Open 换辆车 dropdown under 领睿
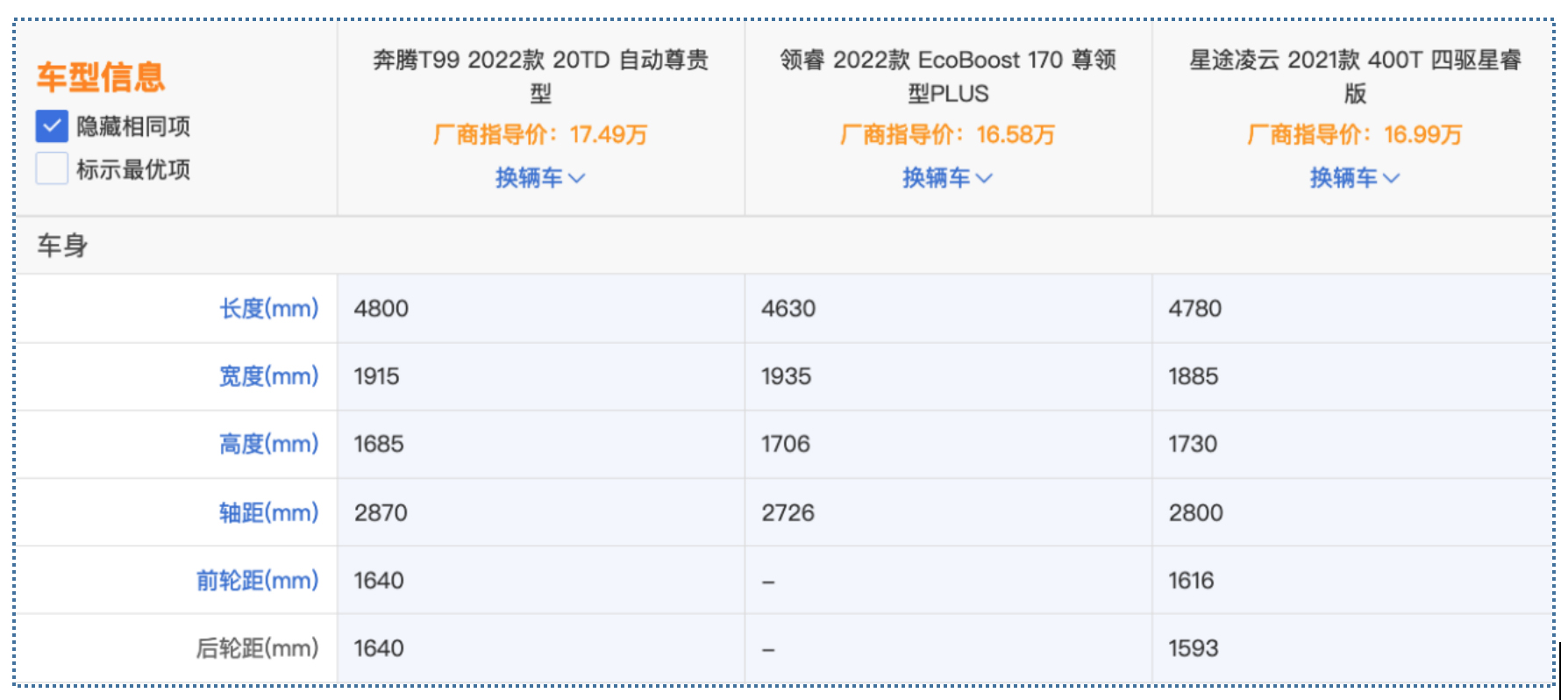The height and width of the screenshot is (700, 1568). point(947,178)
